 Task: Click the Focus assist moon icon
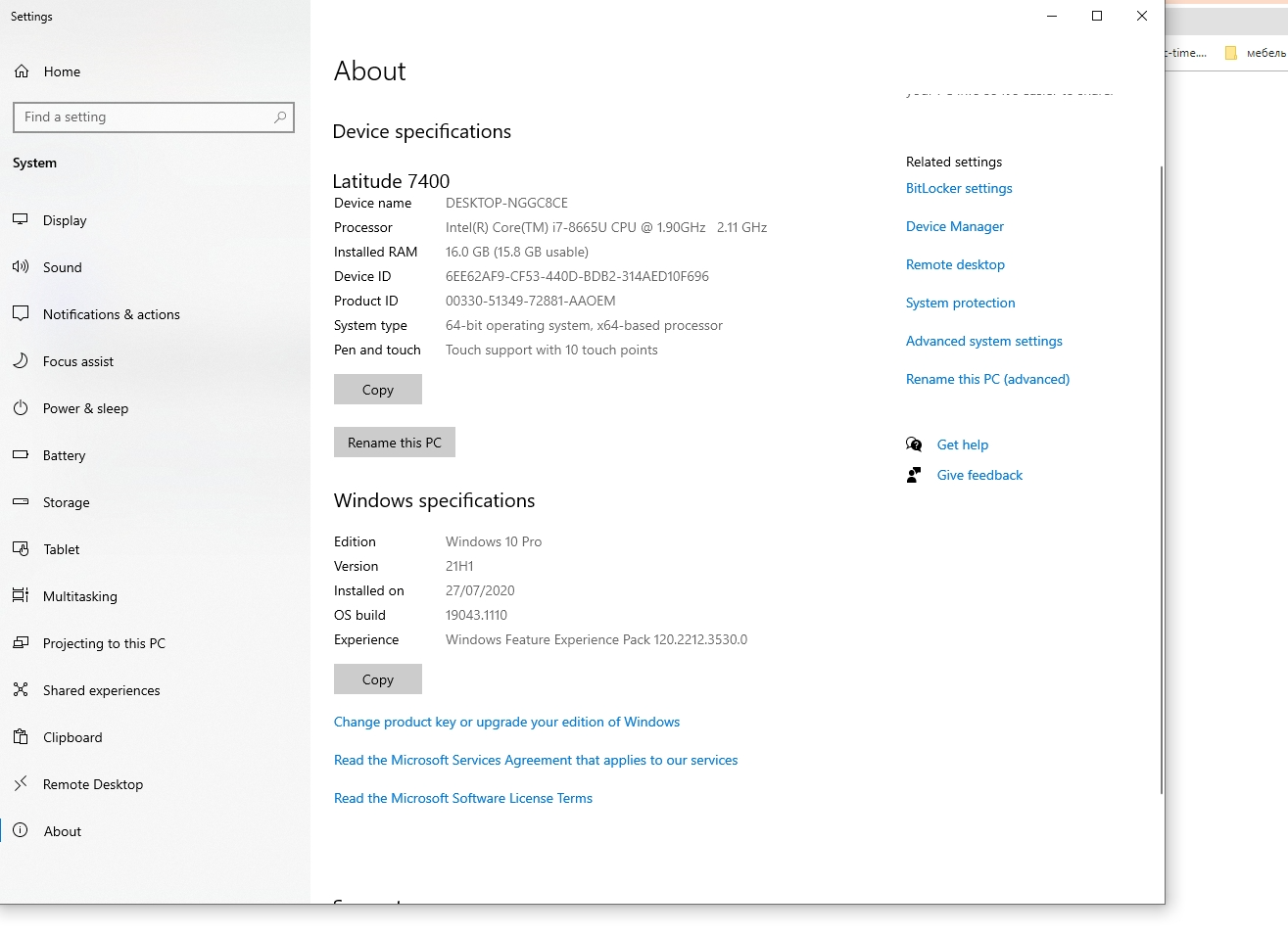(x=21, y=360)
